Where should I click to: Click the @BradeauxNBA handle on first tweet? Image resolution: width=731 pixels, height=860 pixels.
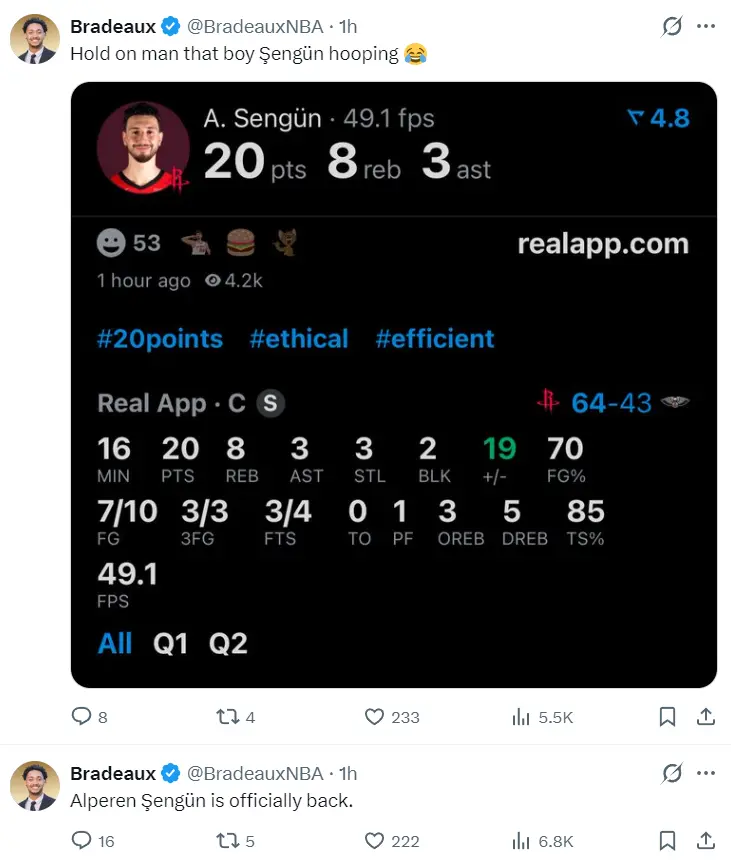pyautogui.click(x=255, y=27)
